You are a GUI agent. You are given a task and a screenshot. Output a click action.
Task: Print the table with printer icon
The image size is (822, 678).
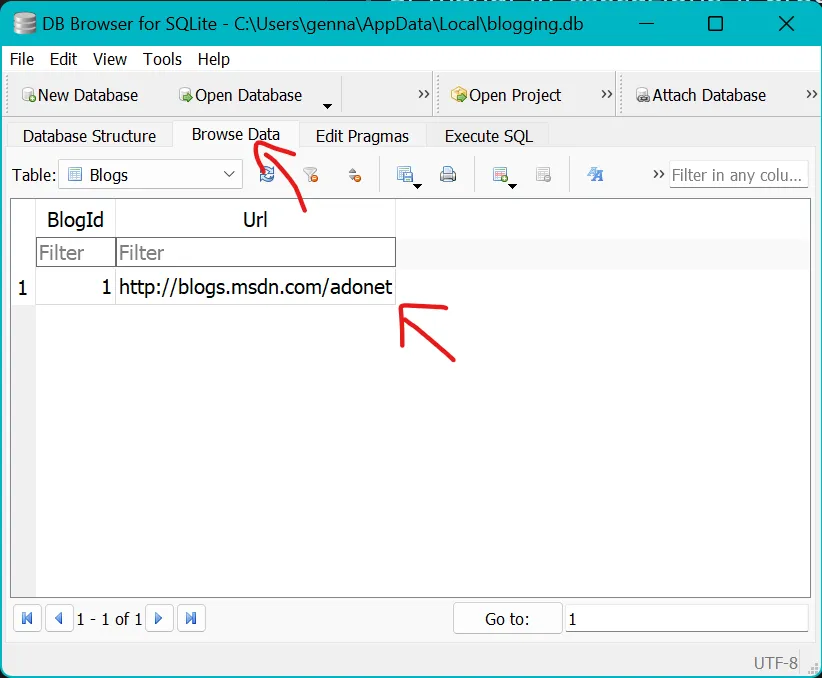click(448, 174)
